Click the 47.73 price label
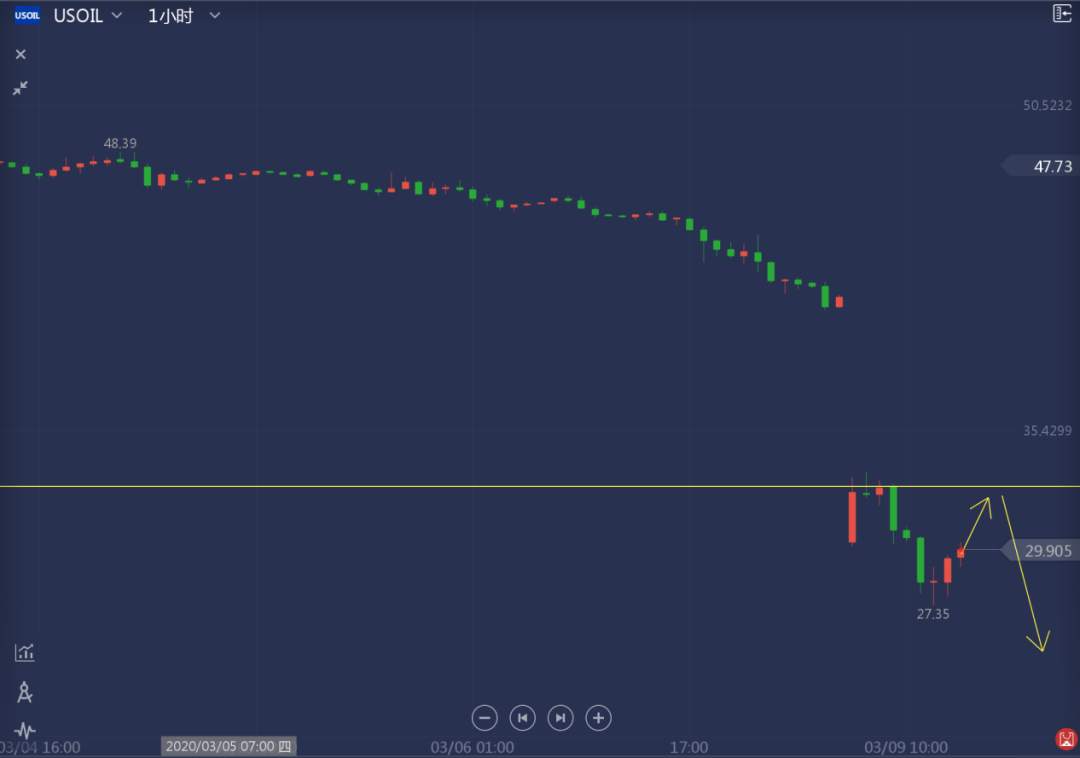1080x758 pixels. tap(1041, 166)
